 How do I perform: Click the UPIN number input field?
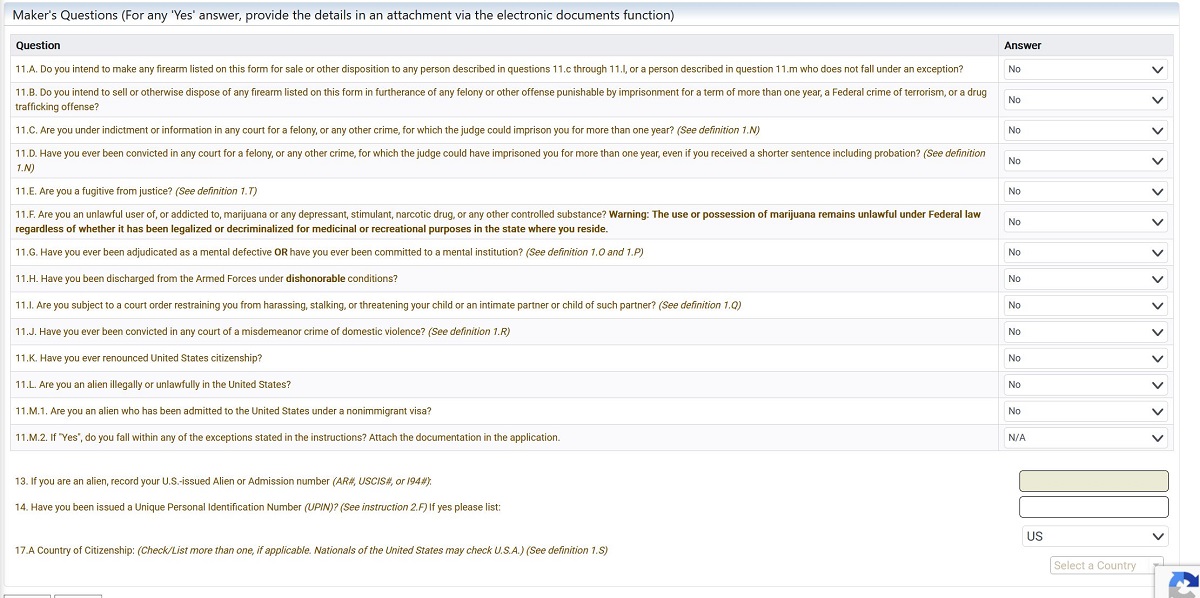[x=1093, y=507]
